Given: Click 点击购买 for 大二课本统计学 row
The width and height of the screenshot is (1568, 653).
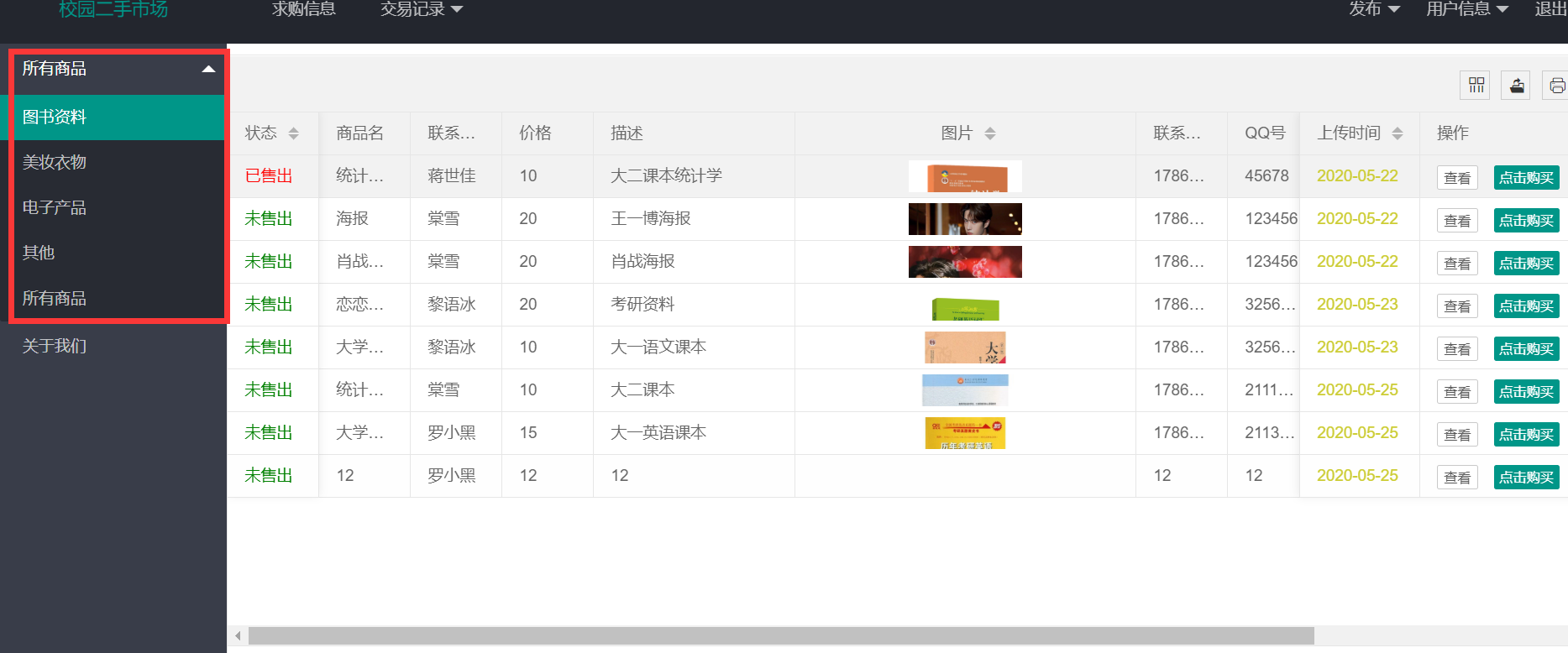Looking at the screenshot, I should [x=1527, y=178].
